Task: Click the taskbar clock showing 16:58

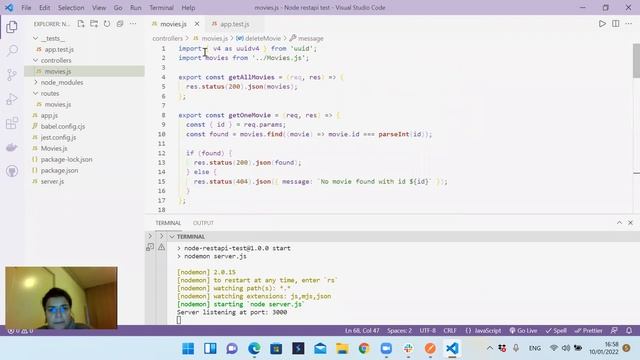Action: tap(603, 348)
